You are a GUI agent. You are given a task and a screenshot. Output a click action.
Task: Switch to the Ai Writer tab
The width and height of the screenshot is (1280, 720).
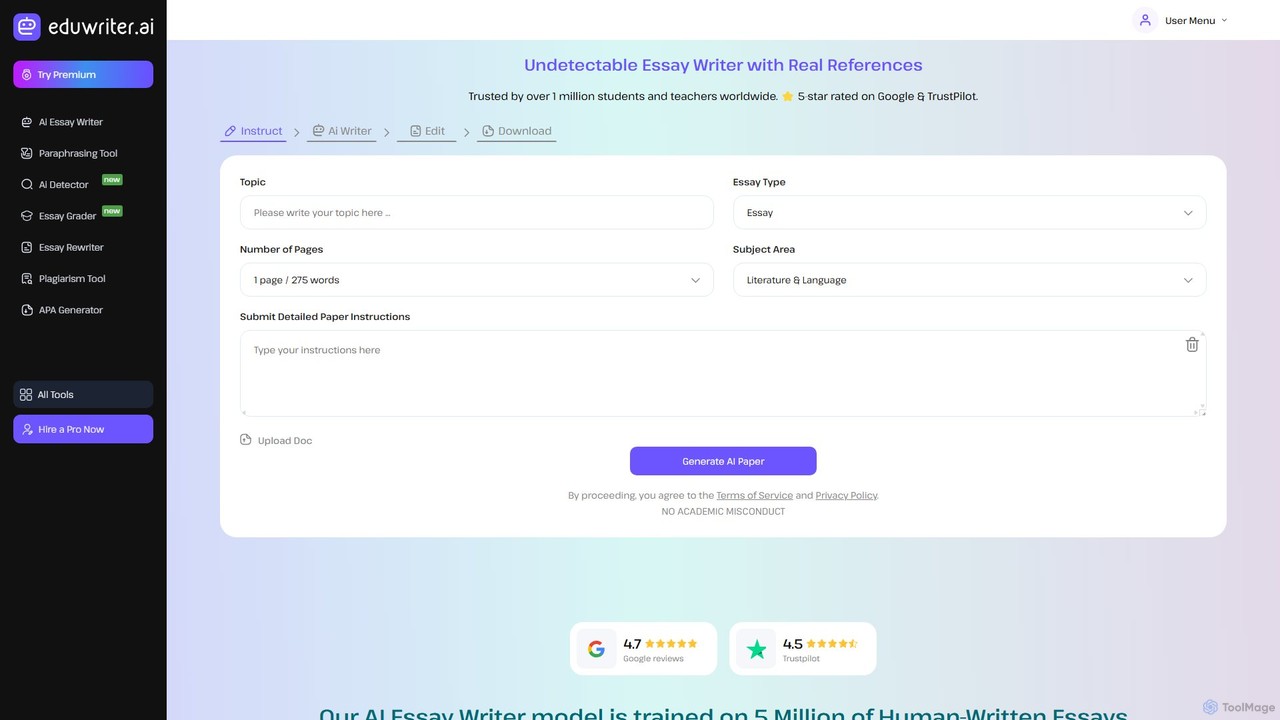coord(341,131)
